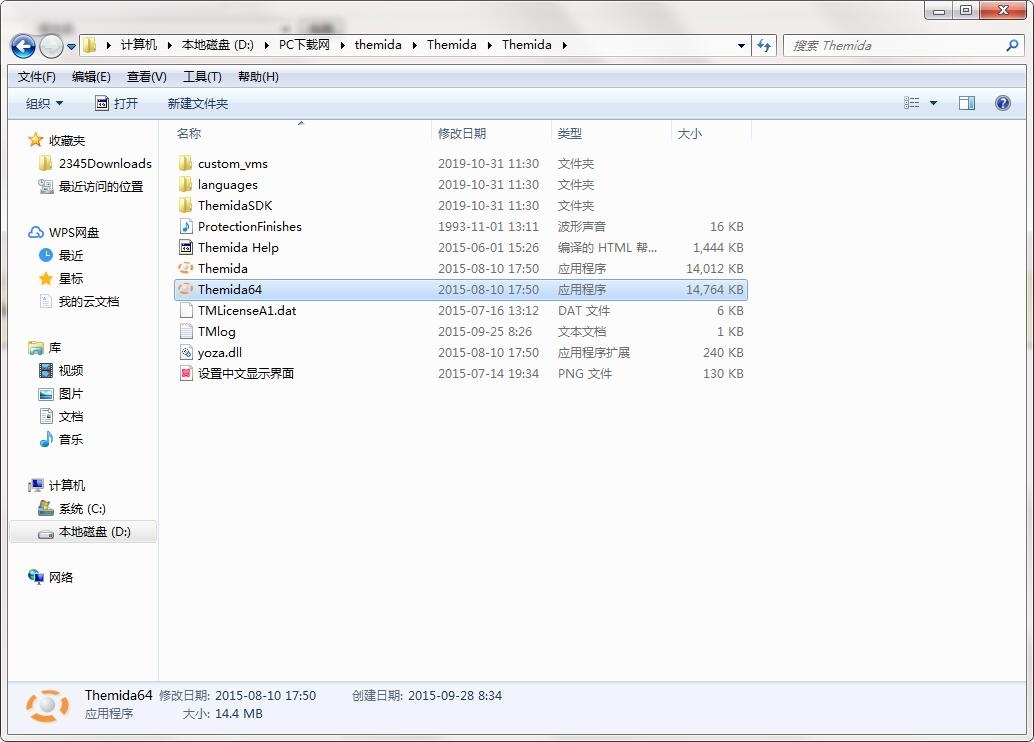Click the search Themida input field
Image resolution: width=1034 pixels, height=742 pixels.
point(894,46)
